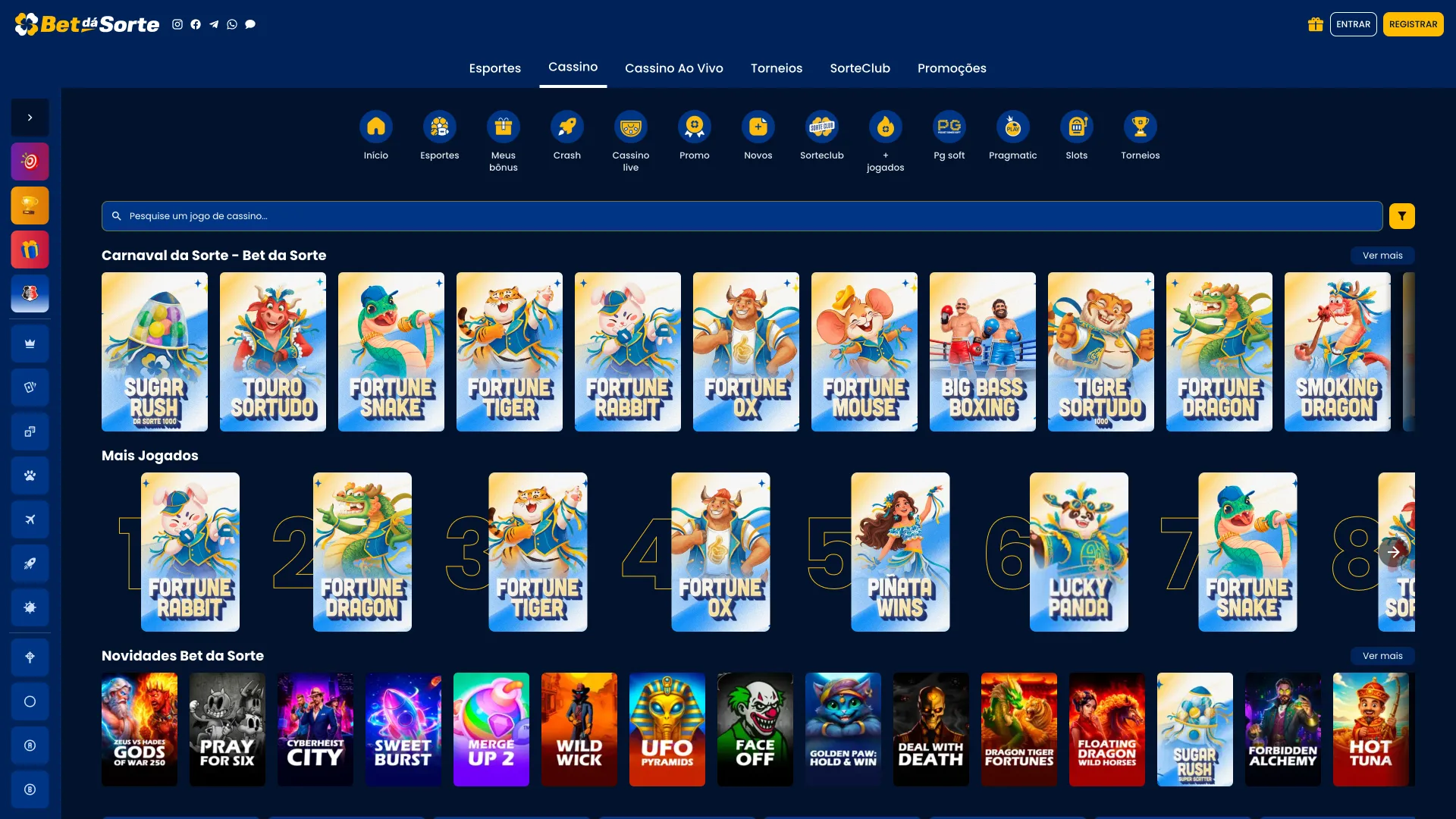Open Piñata Wins ranked number 5

click(x=900, y=552)
